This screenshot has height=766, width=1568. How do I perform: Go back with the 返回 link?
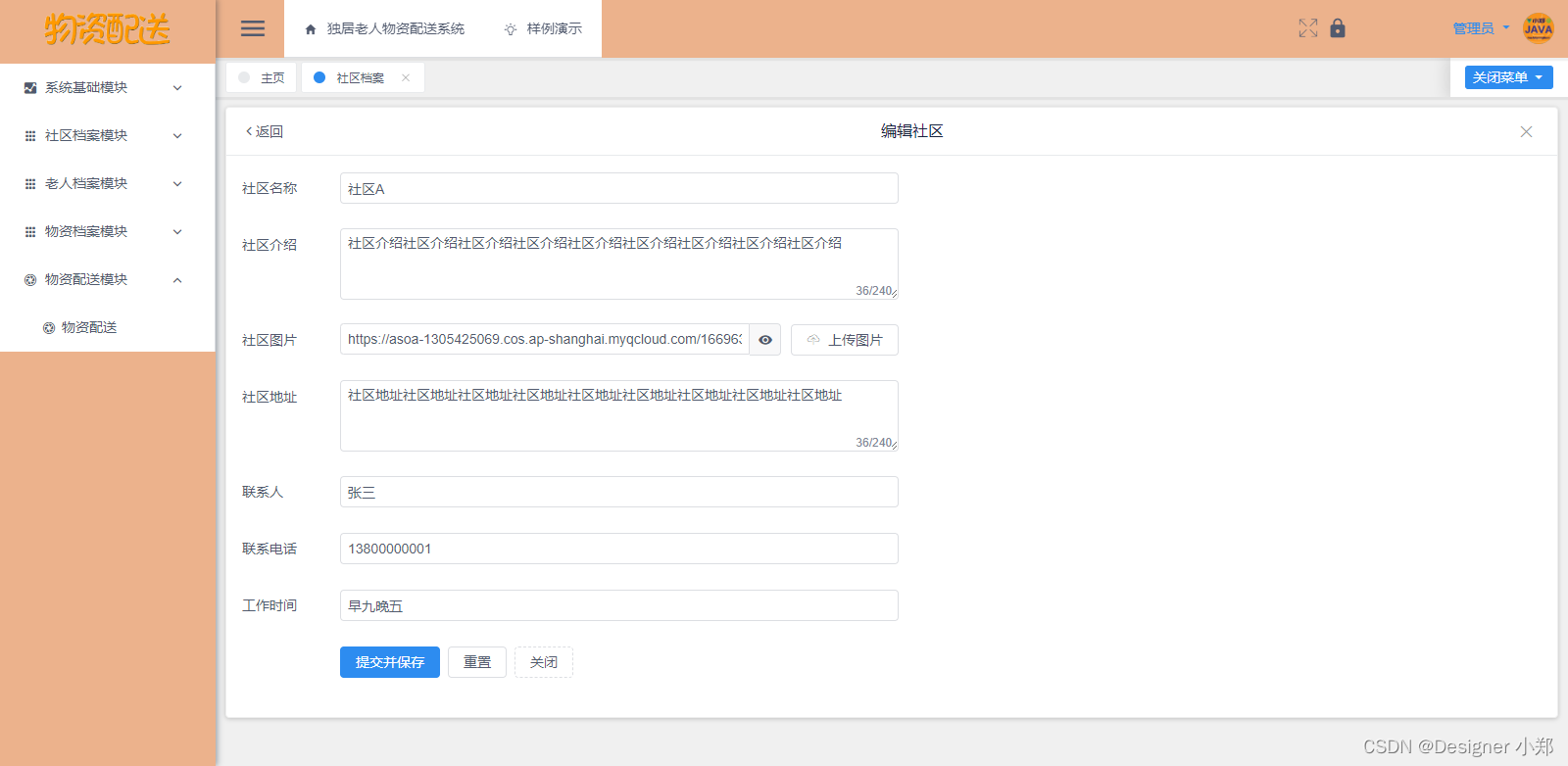point(264,131)
